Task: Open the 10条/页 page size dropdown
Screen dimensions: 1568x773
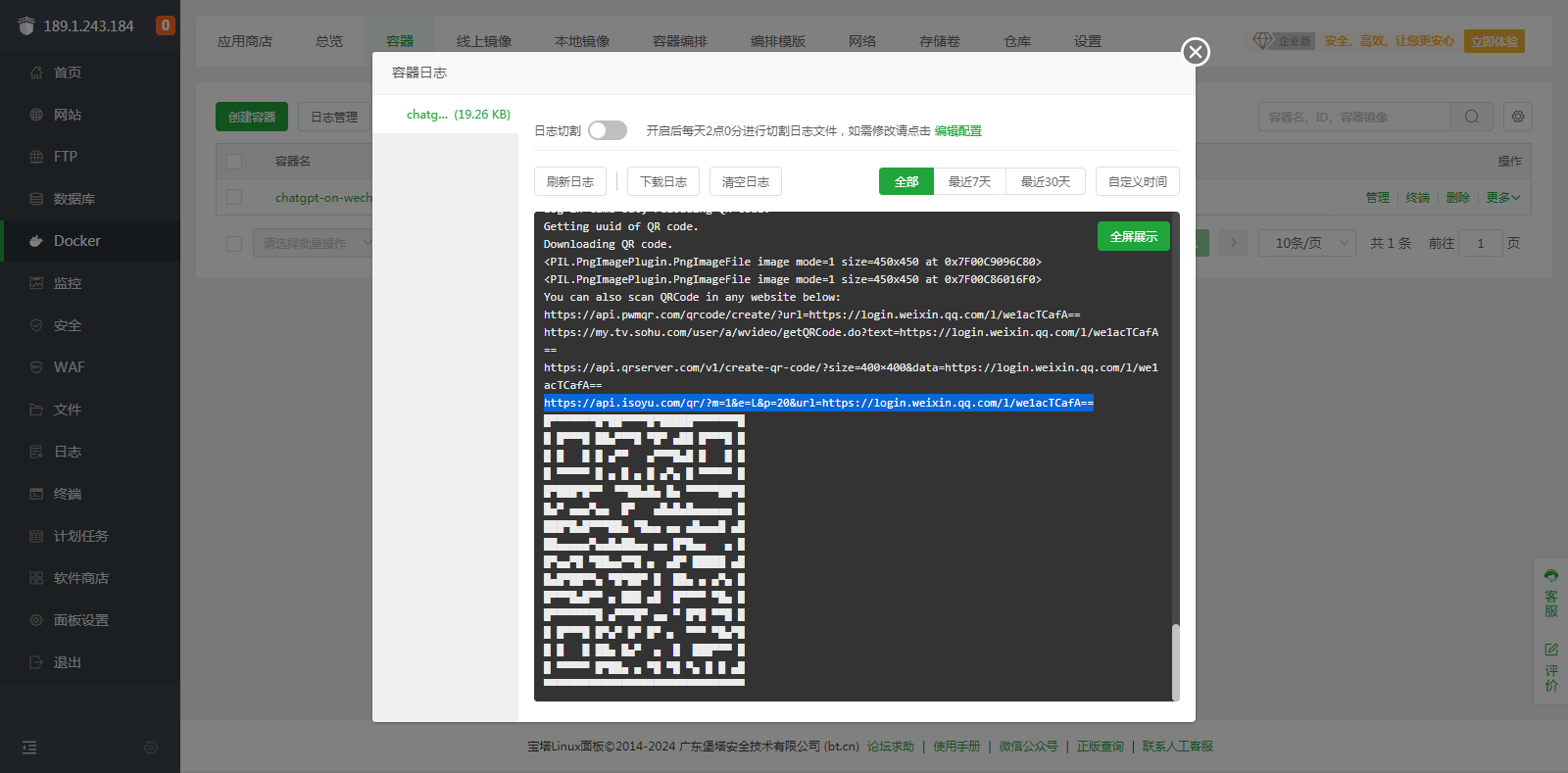Action: (x=1307, y=243)
